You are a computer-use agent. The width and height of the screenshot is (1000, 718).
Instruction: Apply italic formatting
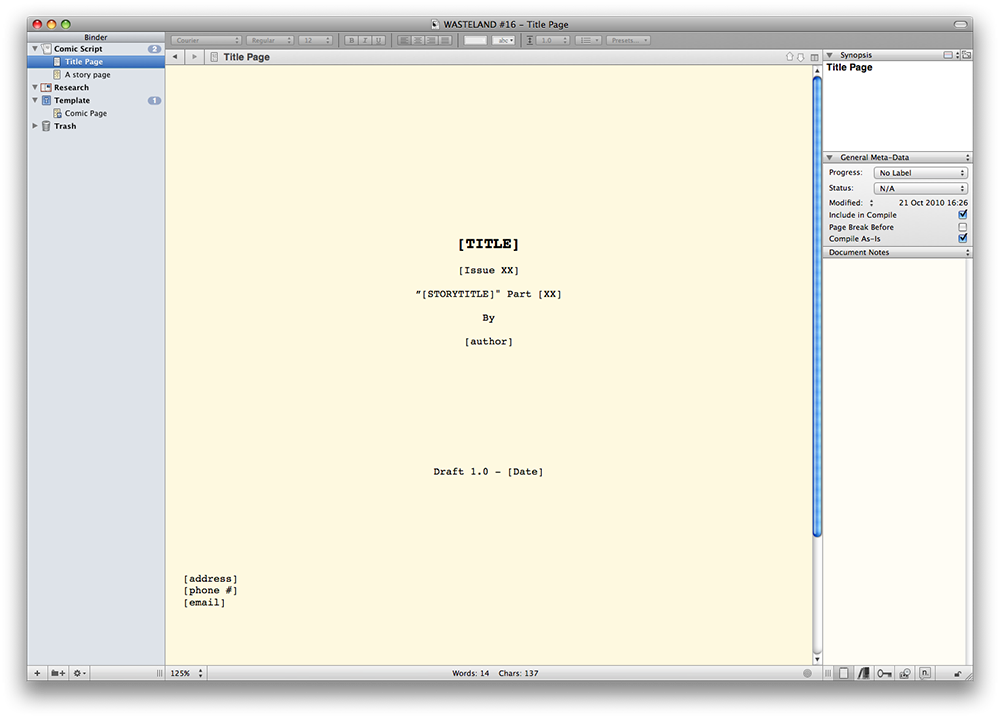point(365,40)
